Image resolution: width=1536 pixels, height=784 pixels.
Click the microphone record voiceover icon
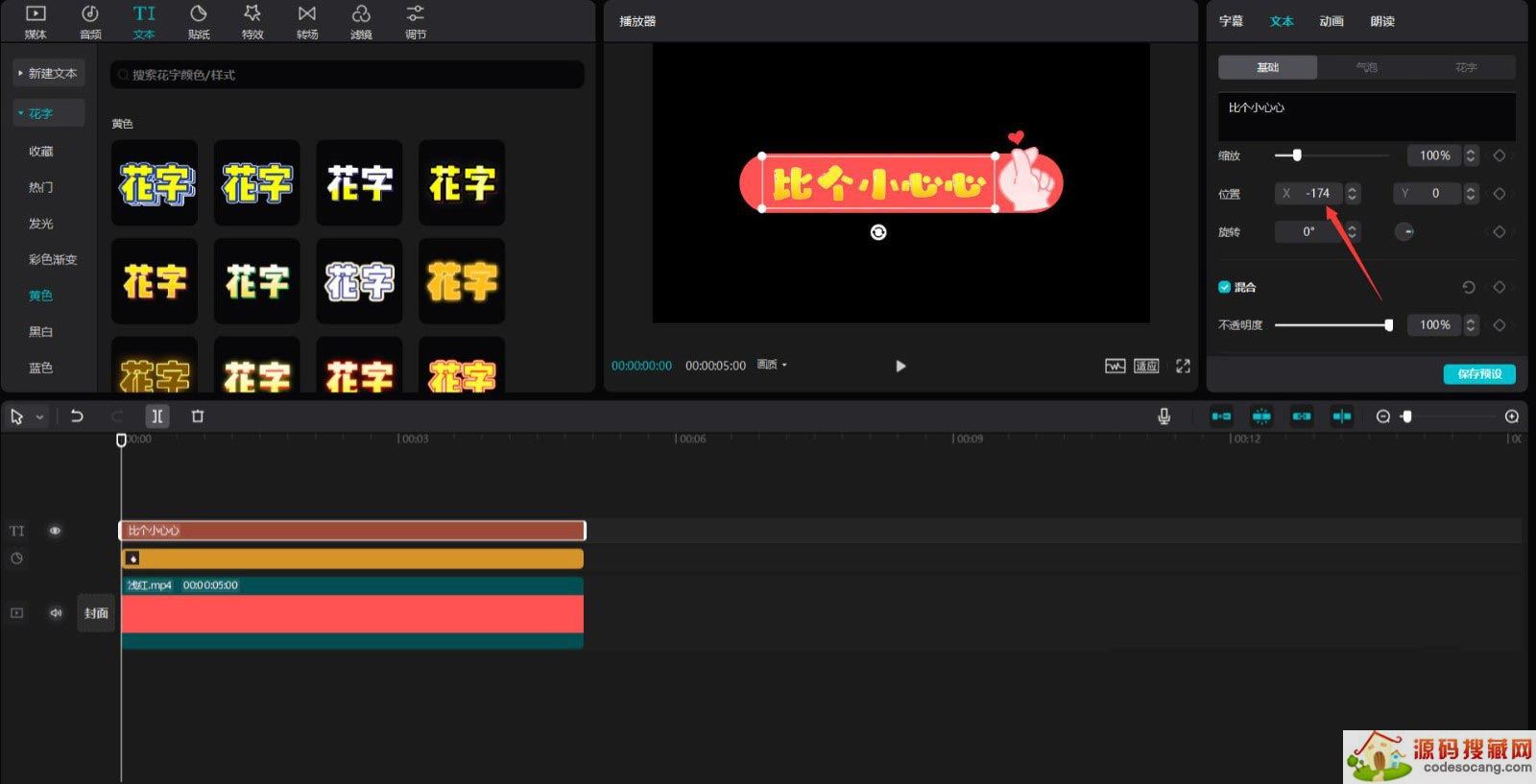1164,416
